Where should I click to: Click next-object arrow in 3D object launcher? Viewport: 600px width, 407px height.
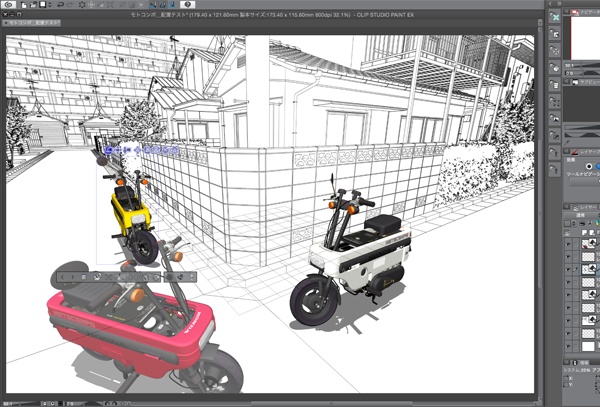click(x=73, y=277)
